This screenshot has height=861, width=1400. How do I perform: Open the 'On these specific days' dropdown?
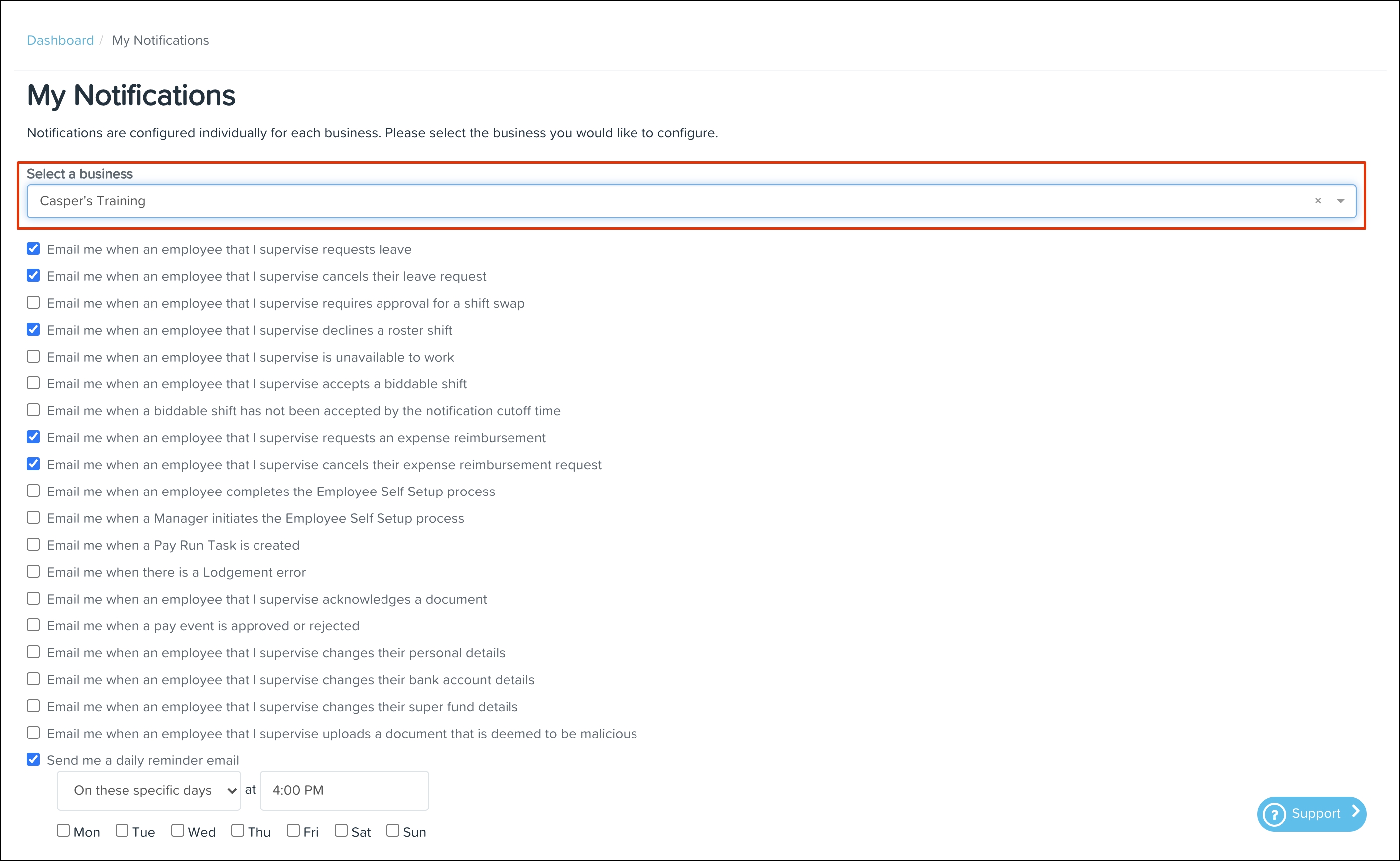(148, 790)
